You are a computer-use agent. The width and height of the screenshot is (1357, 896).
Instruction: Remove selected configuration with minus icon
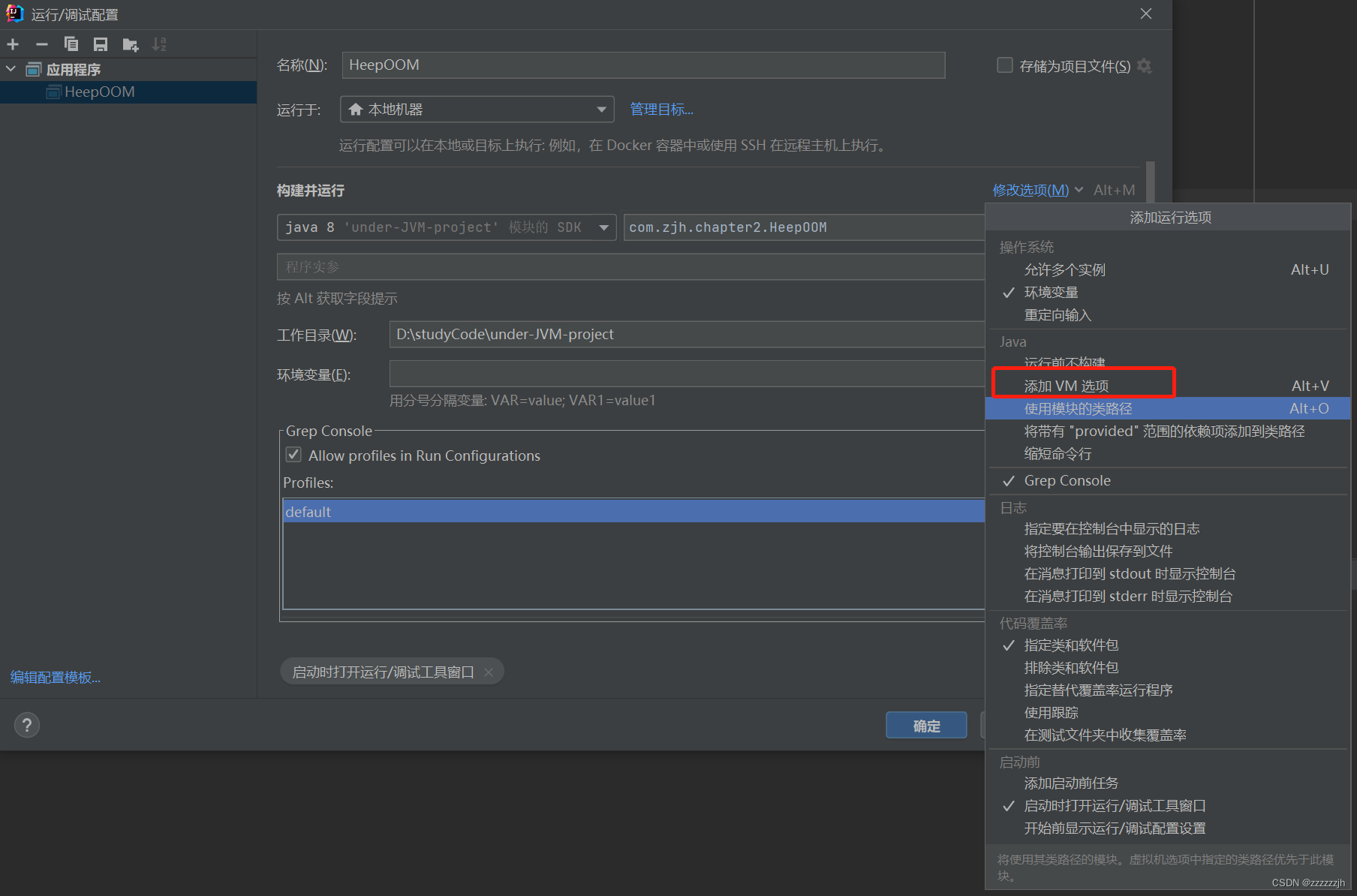(x=42, y=44)
